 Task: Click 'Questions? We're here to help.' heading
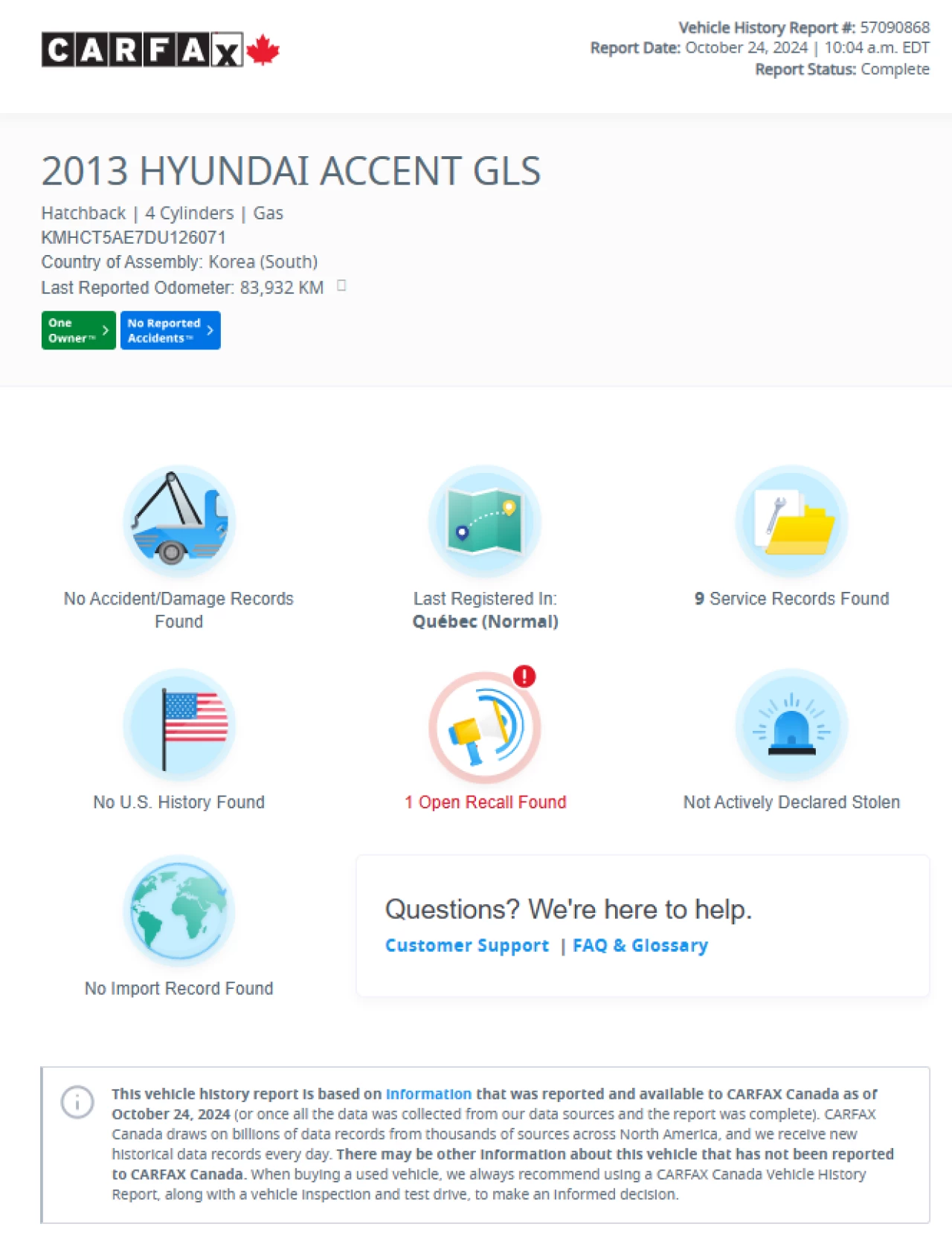click(x=568, y=909)
